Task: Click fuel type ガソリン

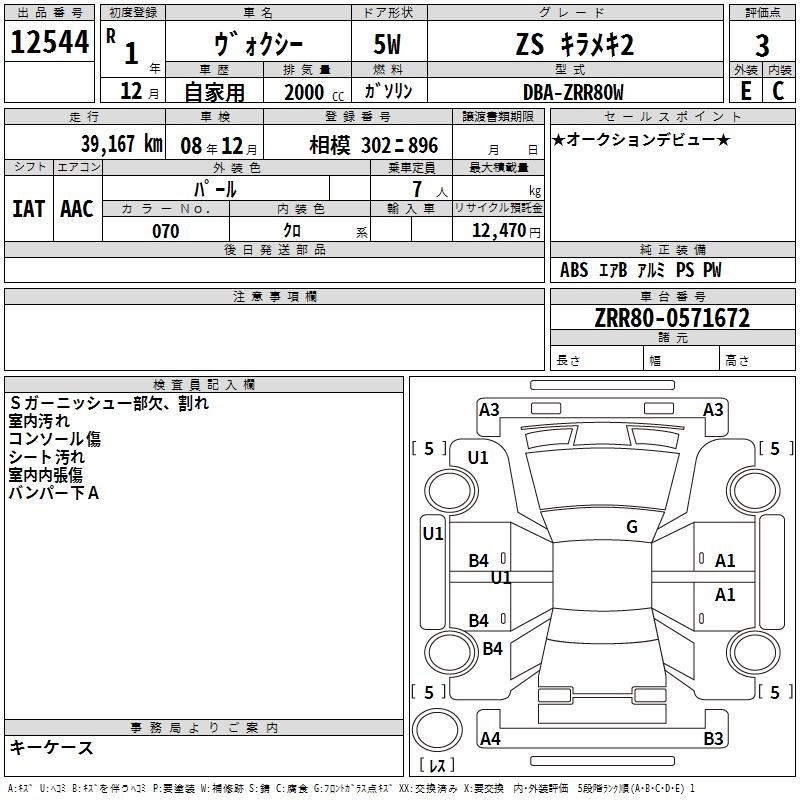Action: click(388, 91)
